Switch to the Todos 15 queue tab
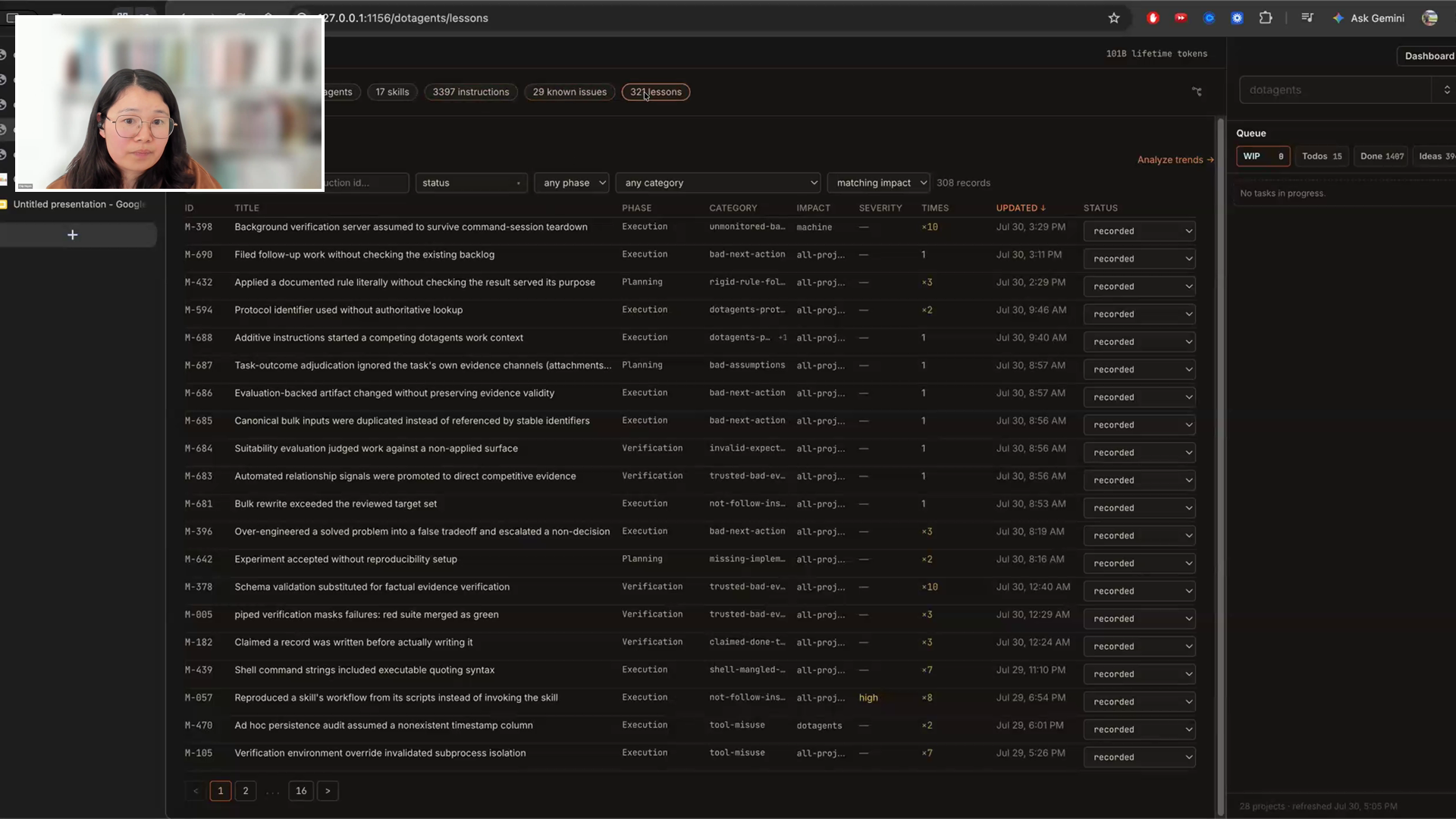This screenshot has height=819, width=1456. click(1322, 156)
